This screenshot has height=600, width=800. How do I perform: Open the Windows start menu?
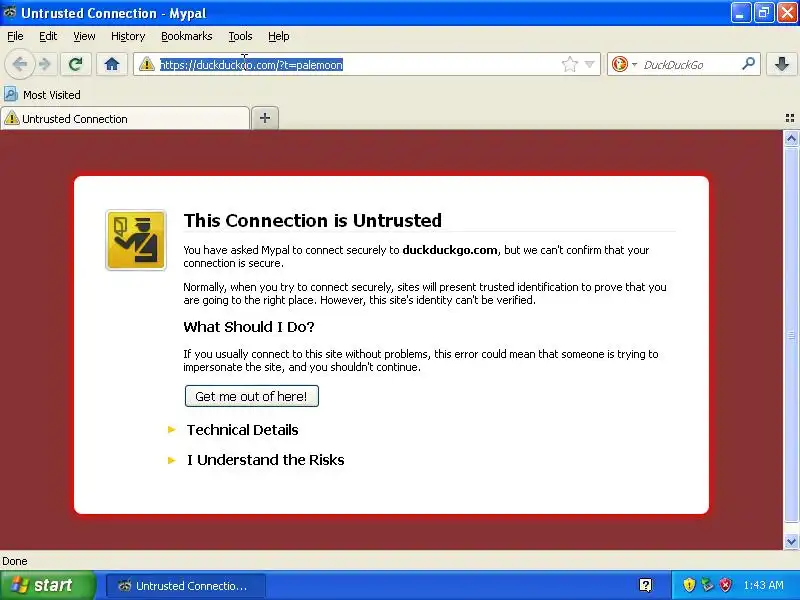click(47, 585)
